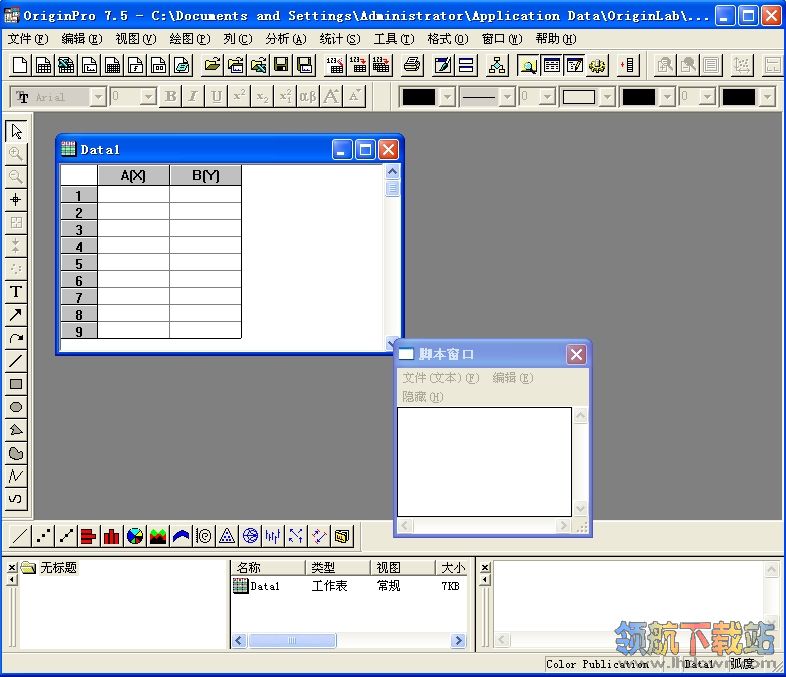
Task: Toggle Underline formatting button
Action: (x=216, y=96)
